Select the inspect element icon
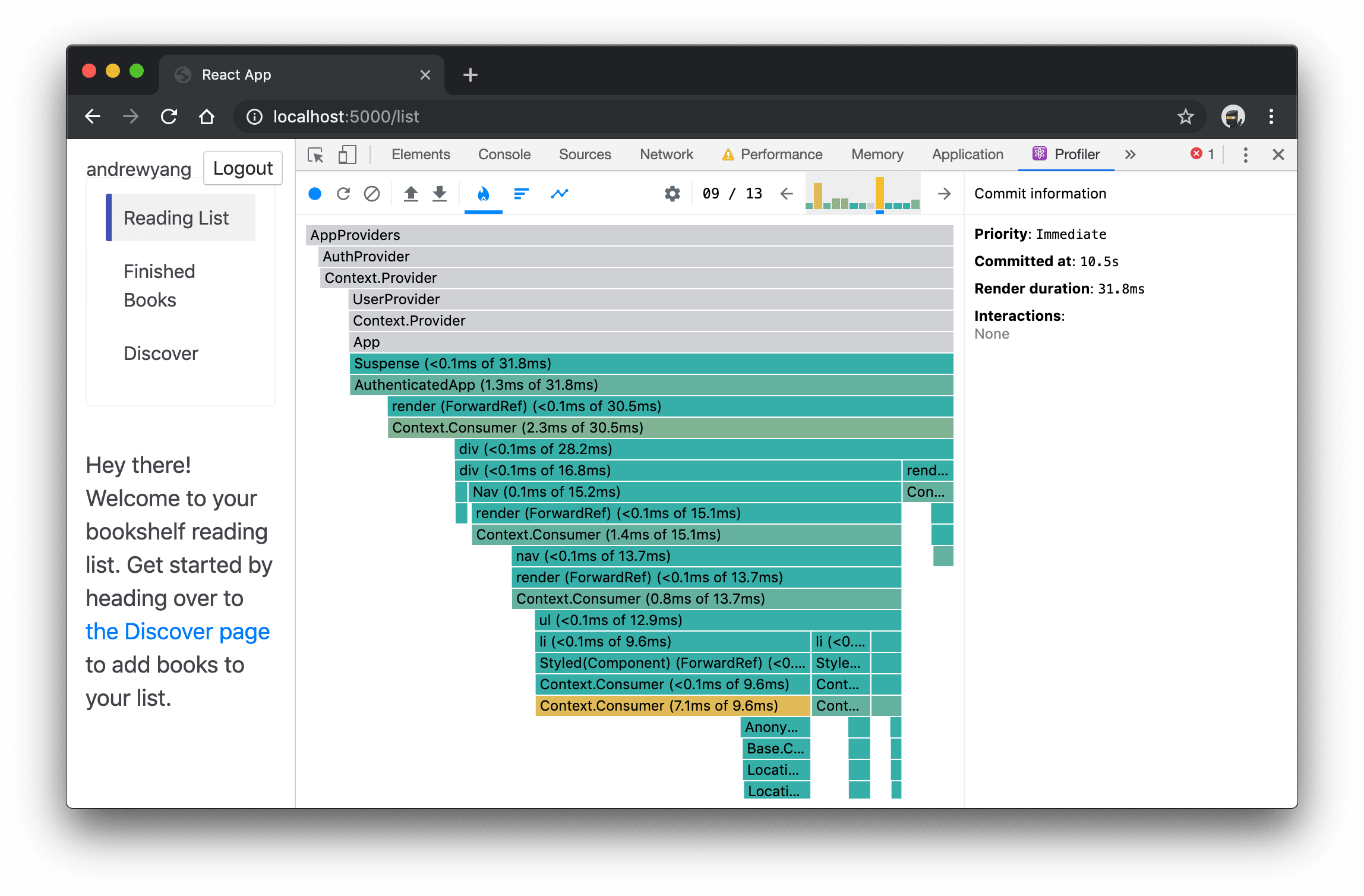The width and height of the screenshot is (1364, 896). [315, 154]
